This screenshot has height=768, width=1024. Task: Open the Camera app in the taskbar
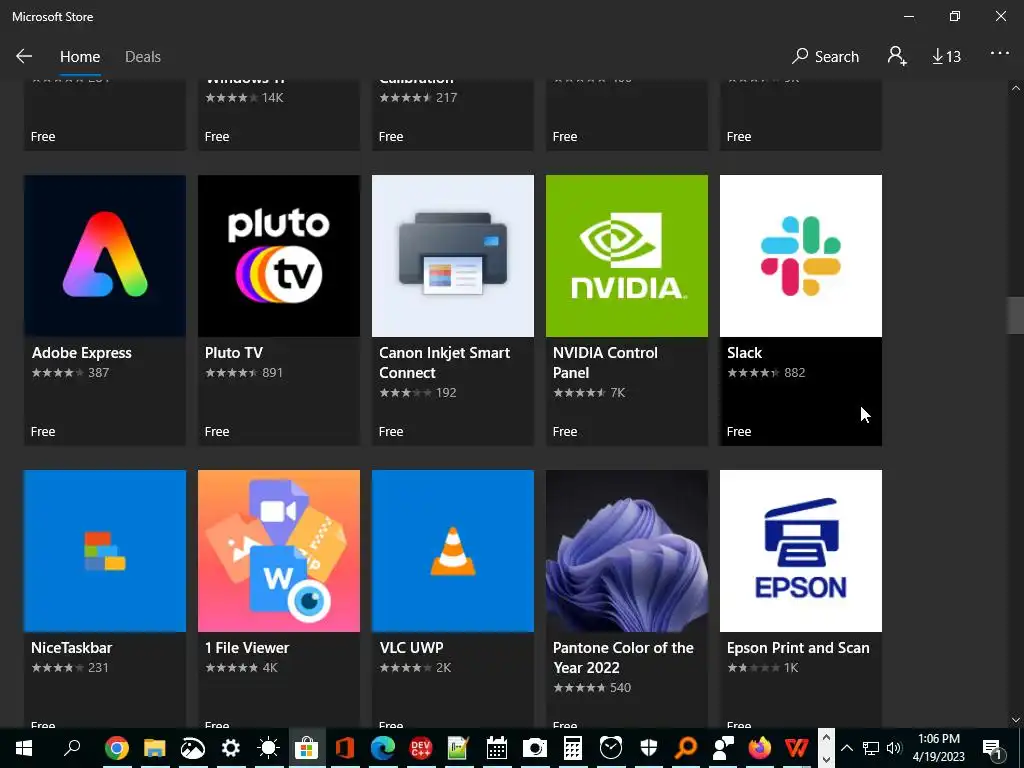534,748
